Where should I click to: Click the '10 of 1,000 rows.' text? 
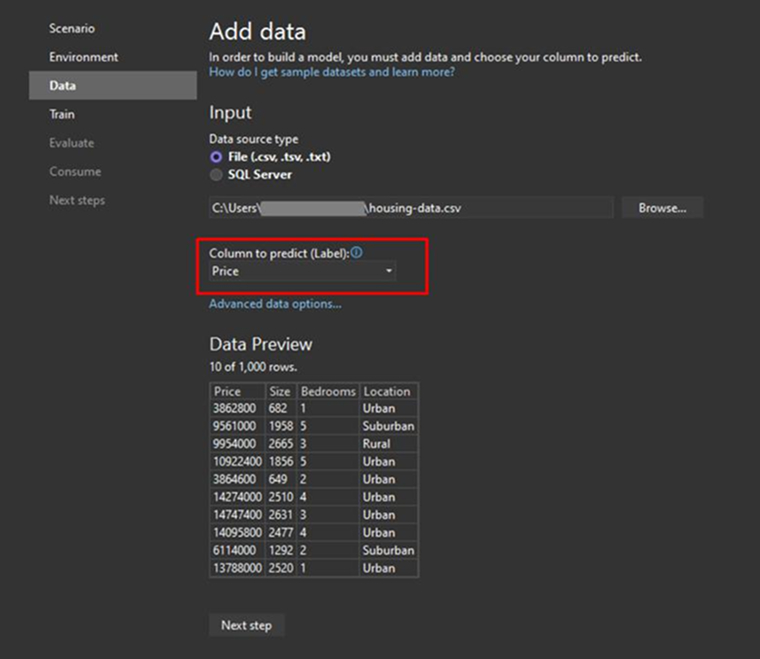coord(253,367)
